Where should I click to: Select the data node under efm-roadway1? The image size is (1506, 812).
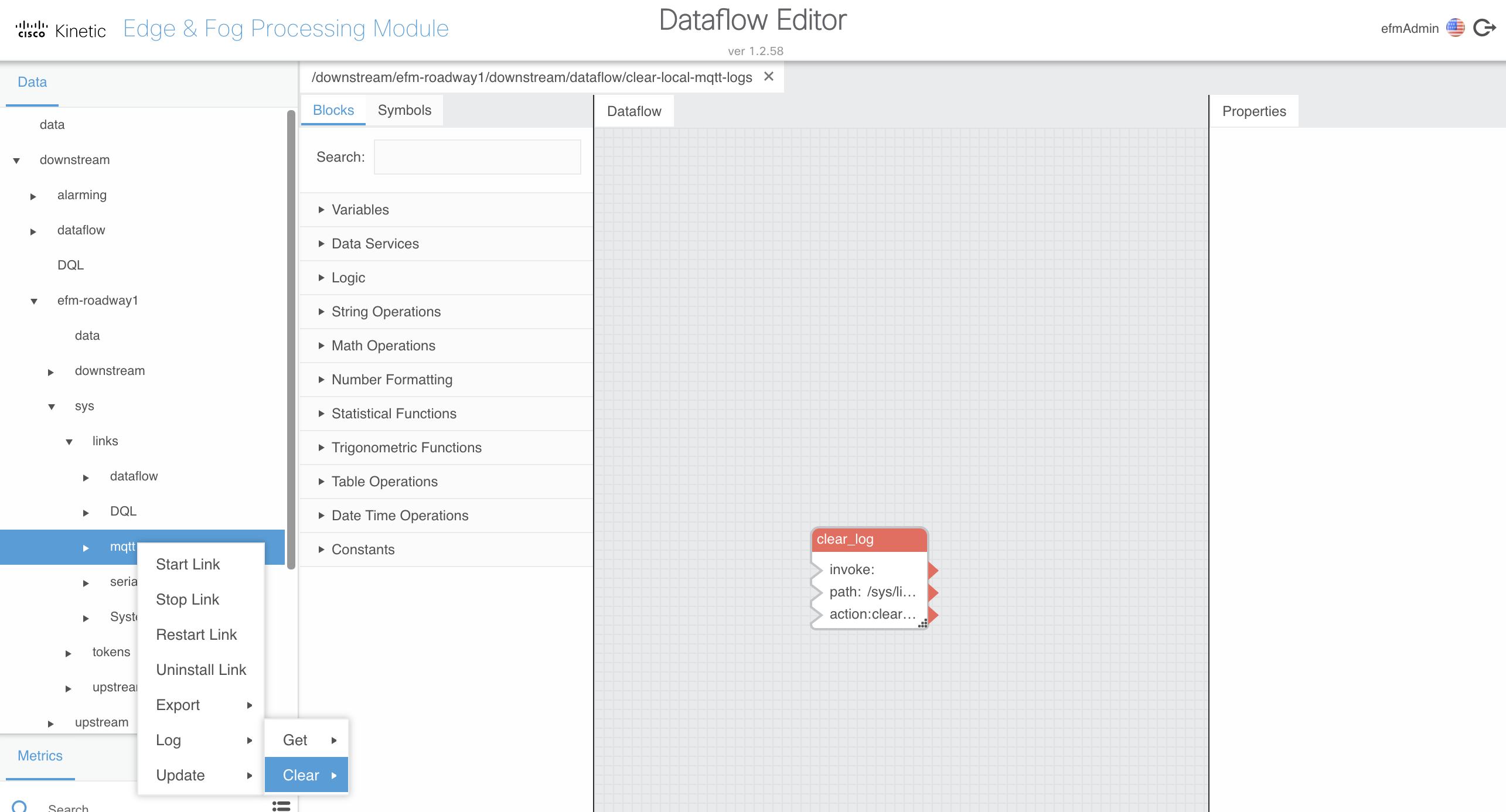tap(87, 336)
